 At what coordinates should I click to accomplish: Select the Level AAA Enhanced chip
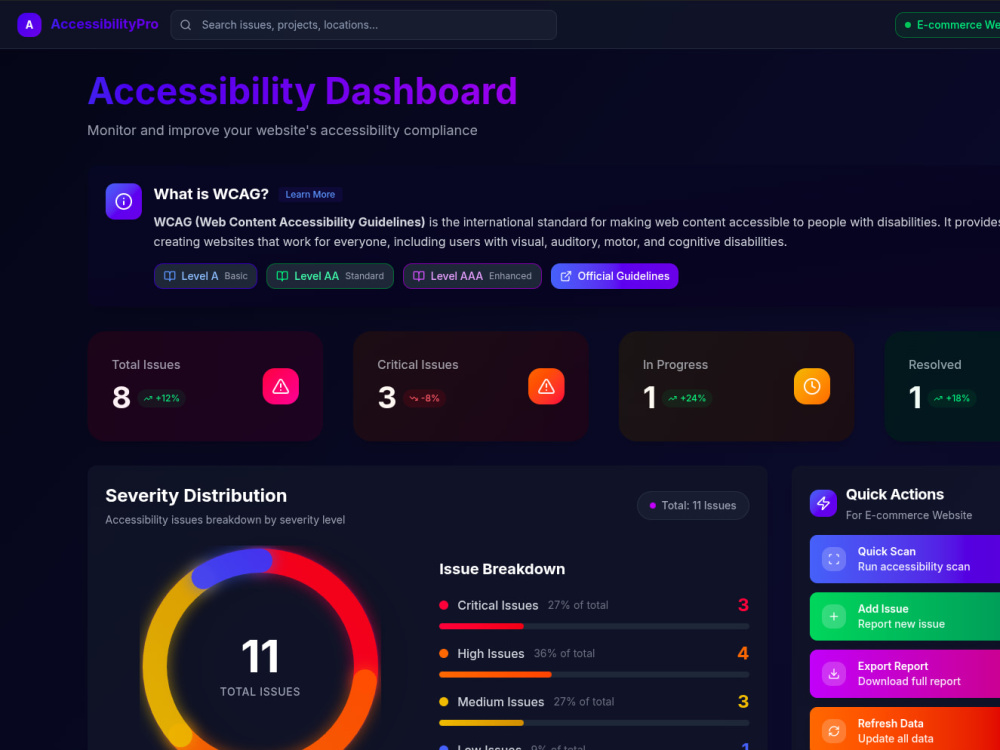click(472, 276)
